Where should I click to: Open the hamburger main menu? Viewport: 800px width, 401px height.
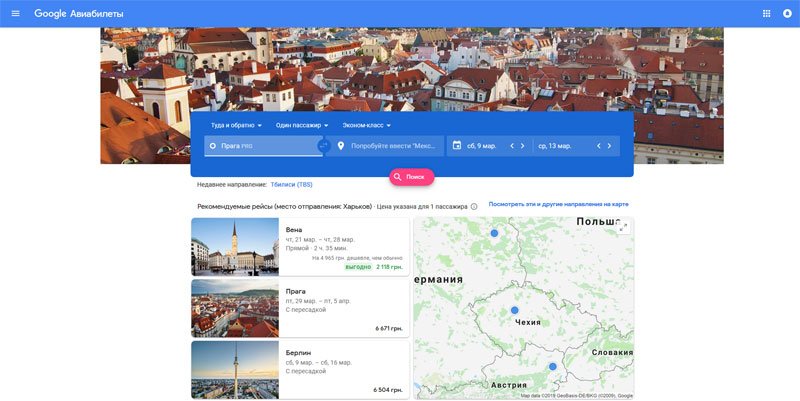tap(15, 14)
